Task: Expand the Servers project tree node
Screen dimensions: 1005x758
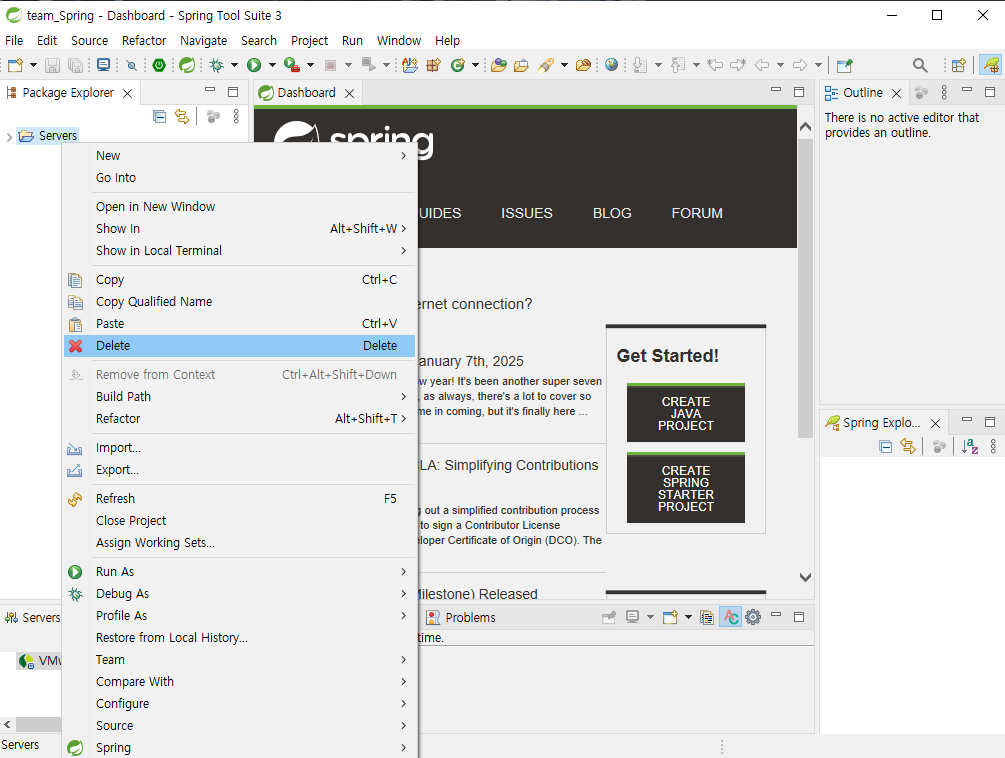Action: tap(9, 136)
